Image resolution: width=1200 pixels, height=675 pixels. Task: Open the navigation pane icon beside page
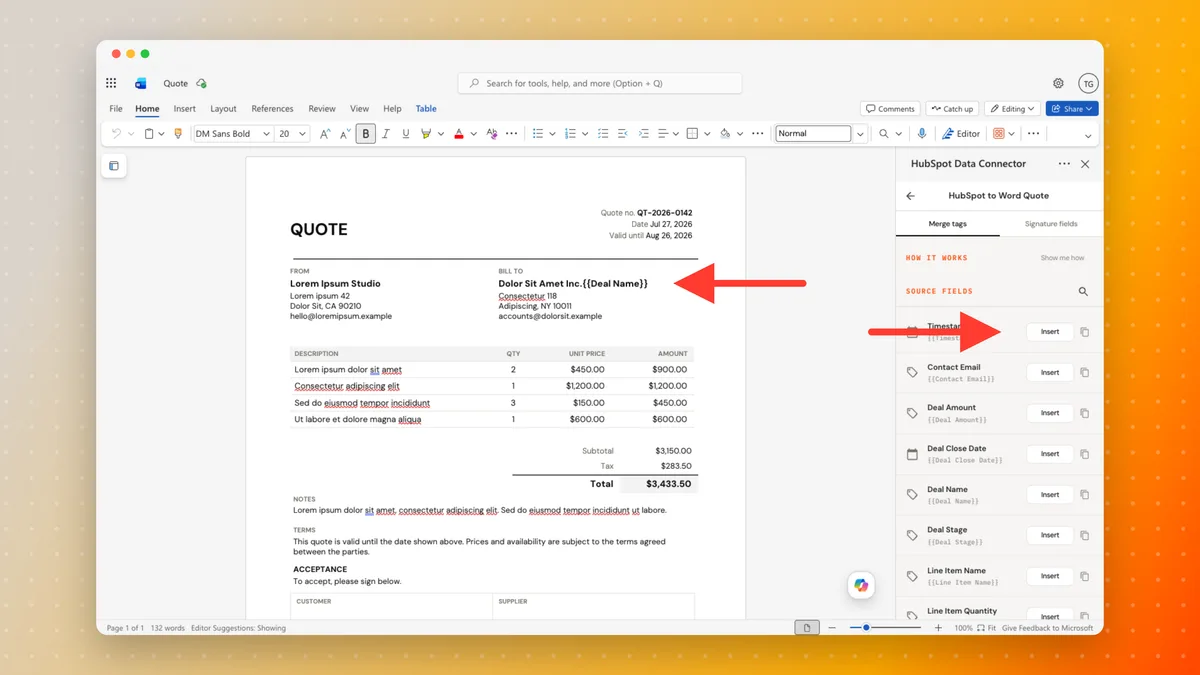pos(114,166)
